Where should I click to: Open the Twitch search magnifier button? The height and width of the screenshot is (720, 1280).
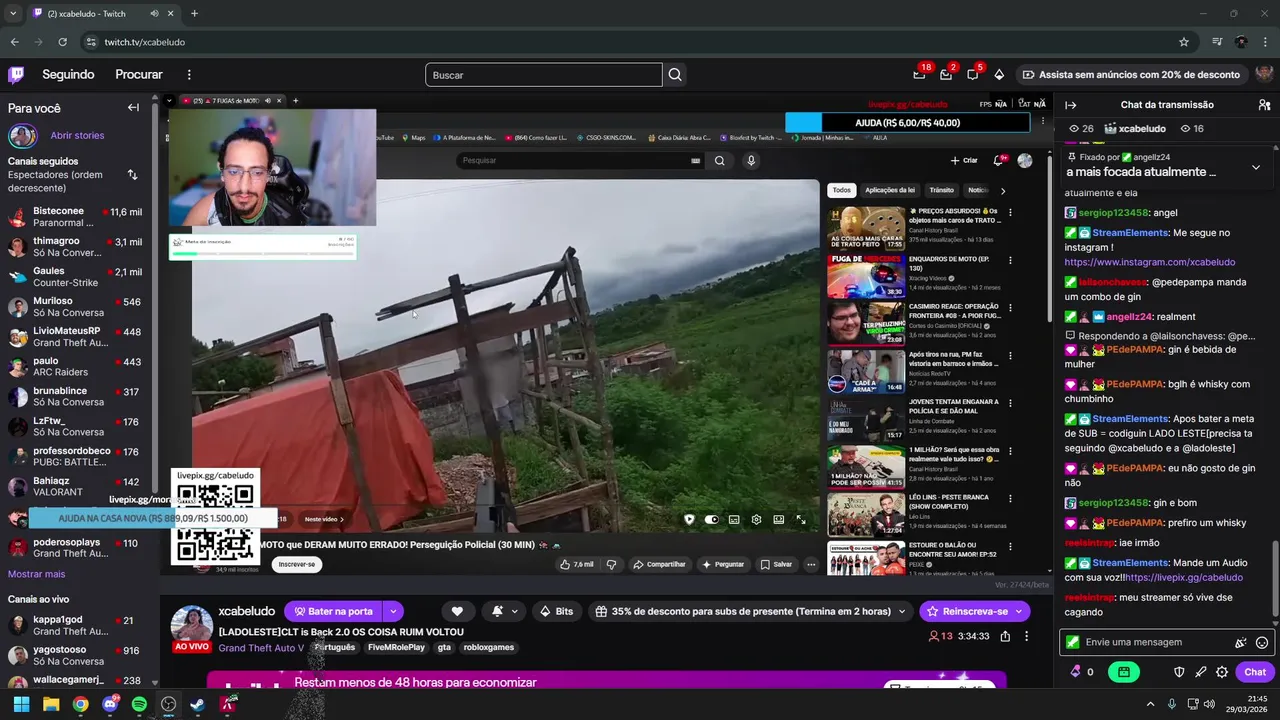(x=675, y=75)
